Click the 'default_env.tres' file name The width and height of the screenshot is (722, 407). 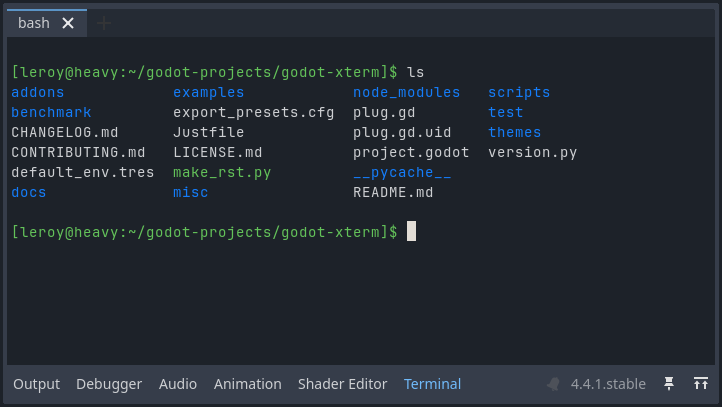coord(83,172)
